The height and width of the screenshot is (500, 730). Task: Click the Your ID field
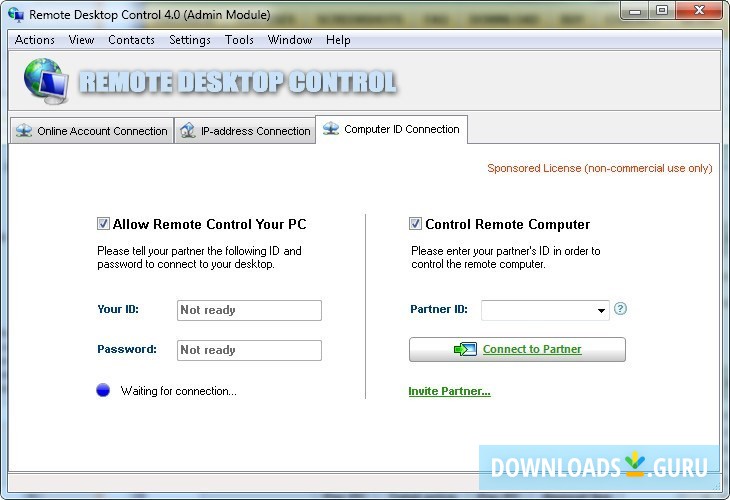coord(249,310)
